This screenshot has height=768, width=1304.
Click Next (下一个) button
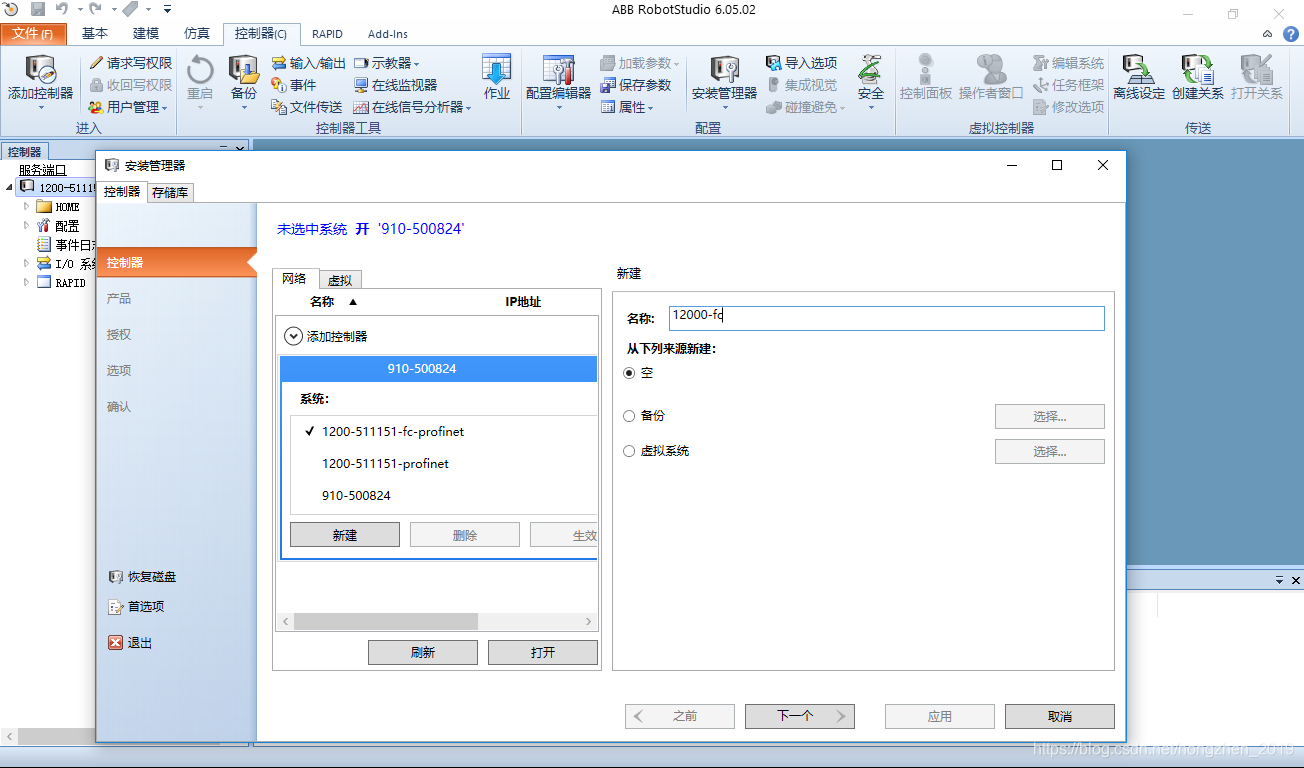click(x=800, y=716)
